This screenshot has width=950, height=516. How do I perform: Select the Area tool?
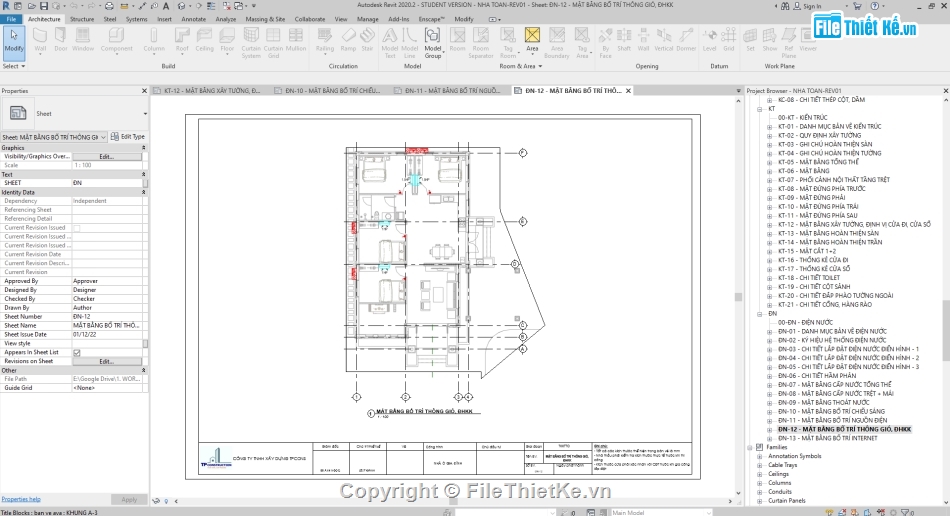coord(532,40)
